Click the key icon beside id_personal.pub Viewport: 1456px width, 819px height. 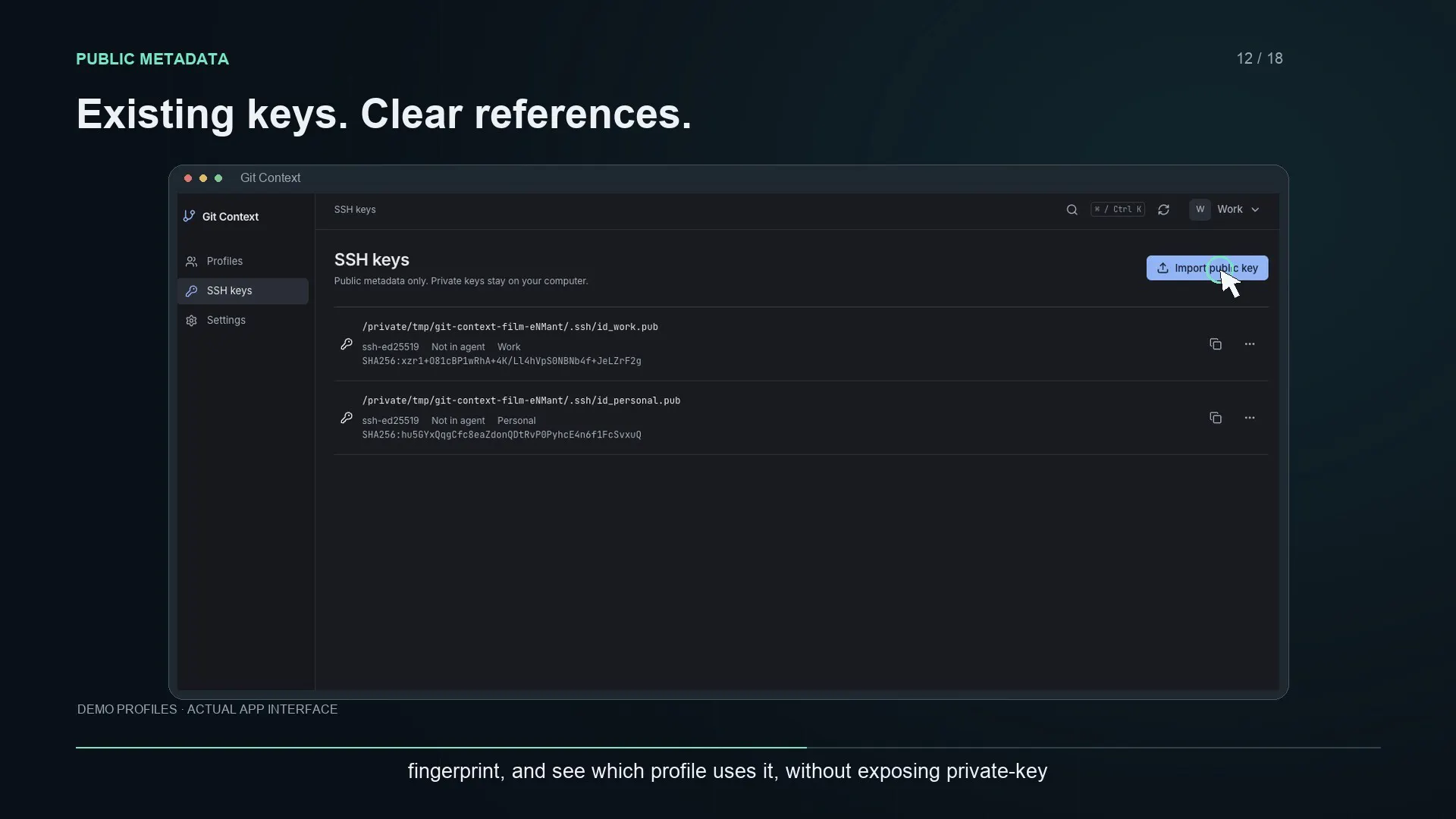pos(347,418)
